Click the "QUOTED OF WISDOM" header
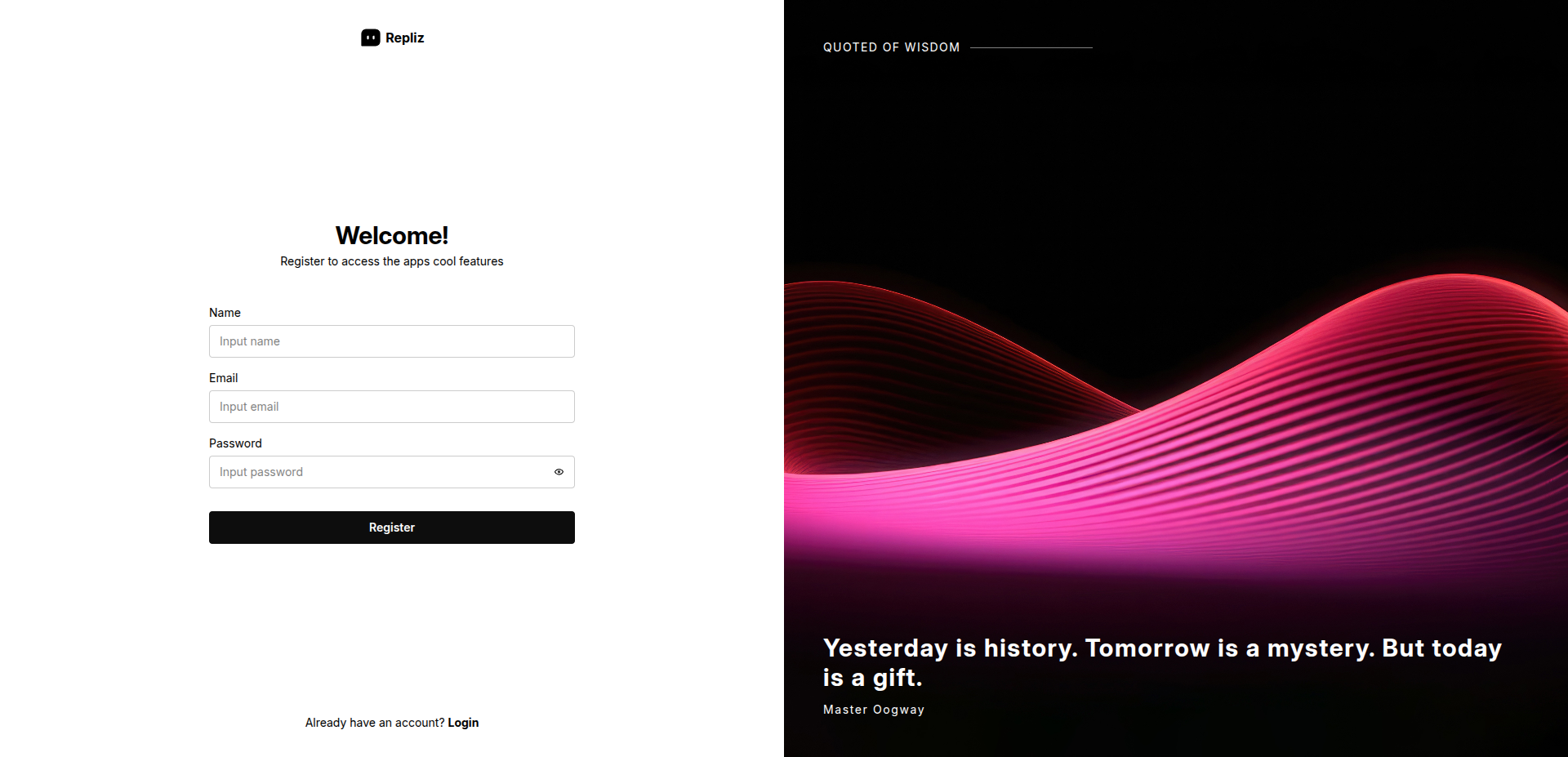Screen dimensions: 1568x757 pos(891,47)
